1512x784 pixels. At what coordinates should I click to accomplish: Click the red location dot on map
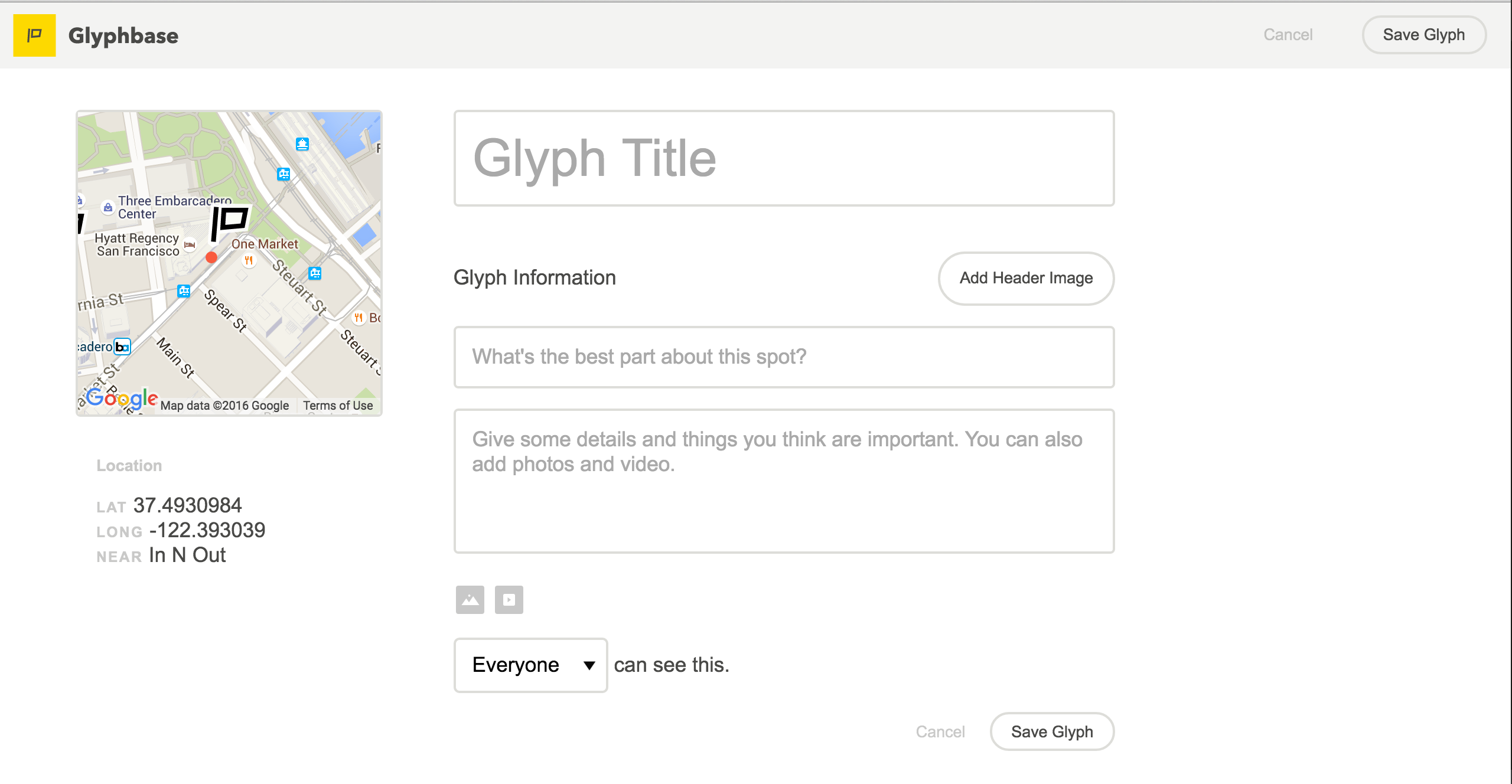(x=211, y=257)
